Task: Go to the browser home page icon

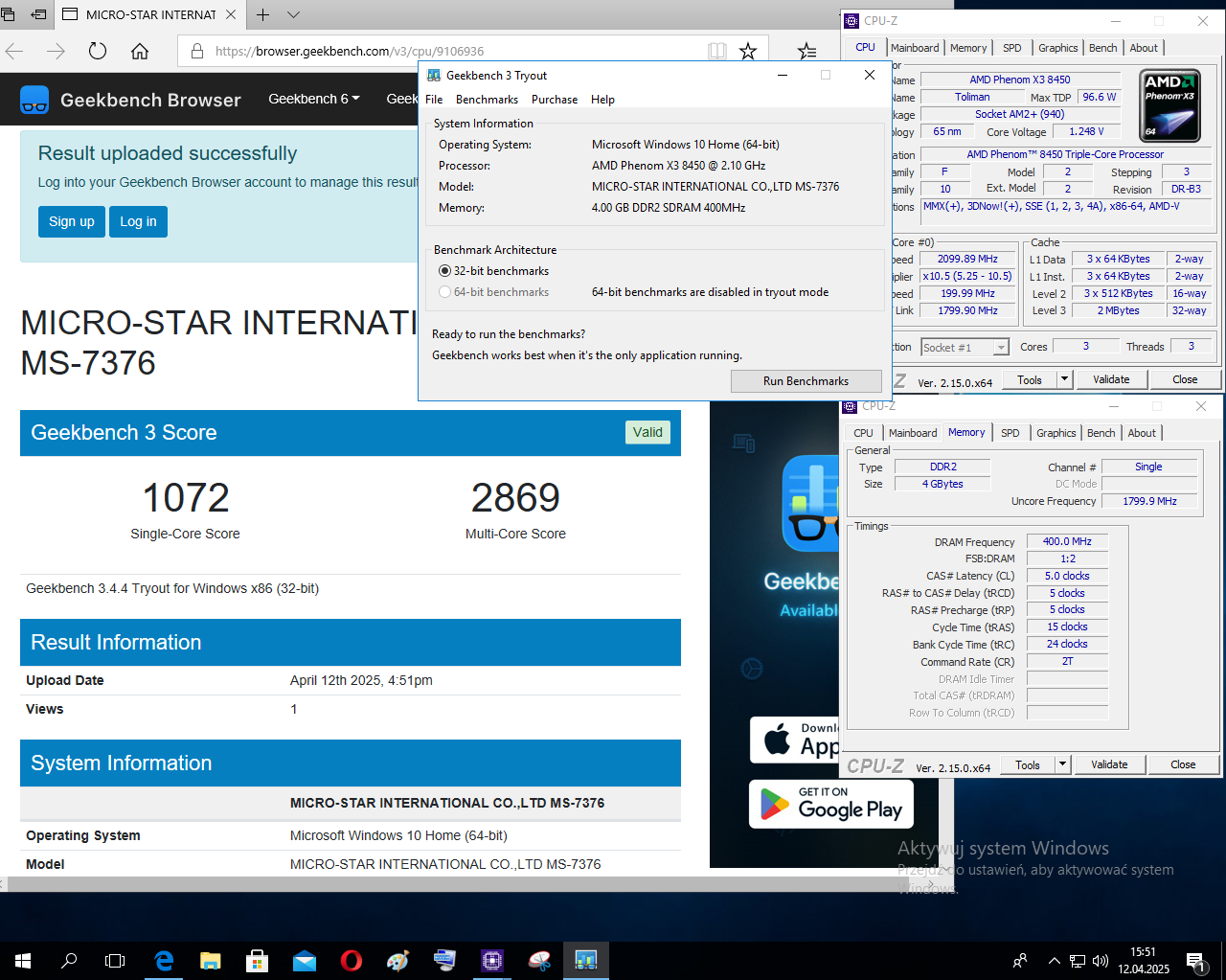Action: 140,51
